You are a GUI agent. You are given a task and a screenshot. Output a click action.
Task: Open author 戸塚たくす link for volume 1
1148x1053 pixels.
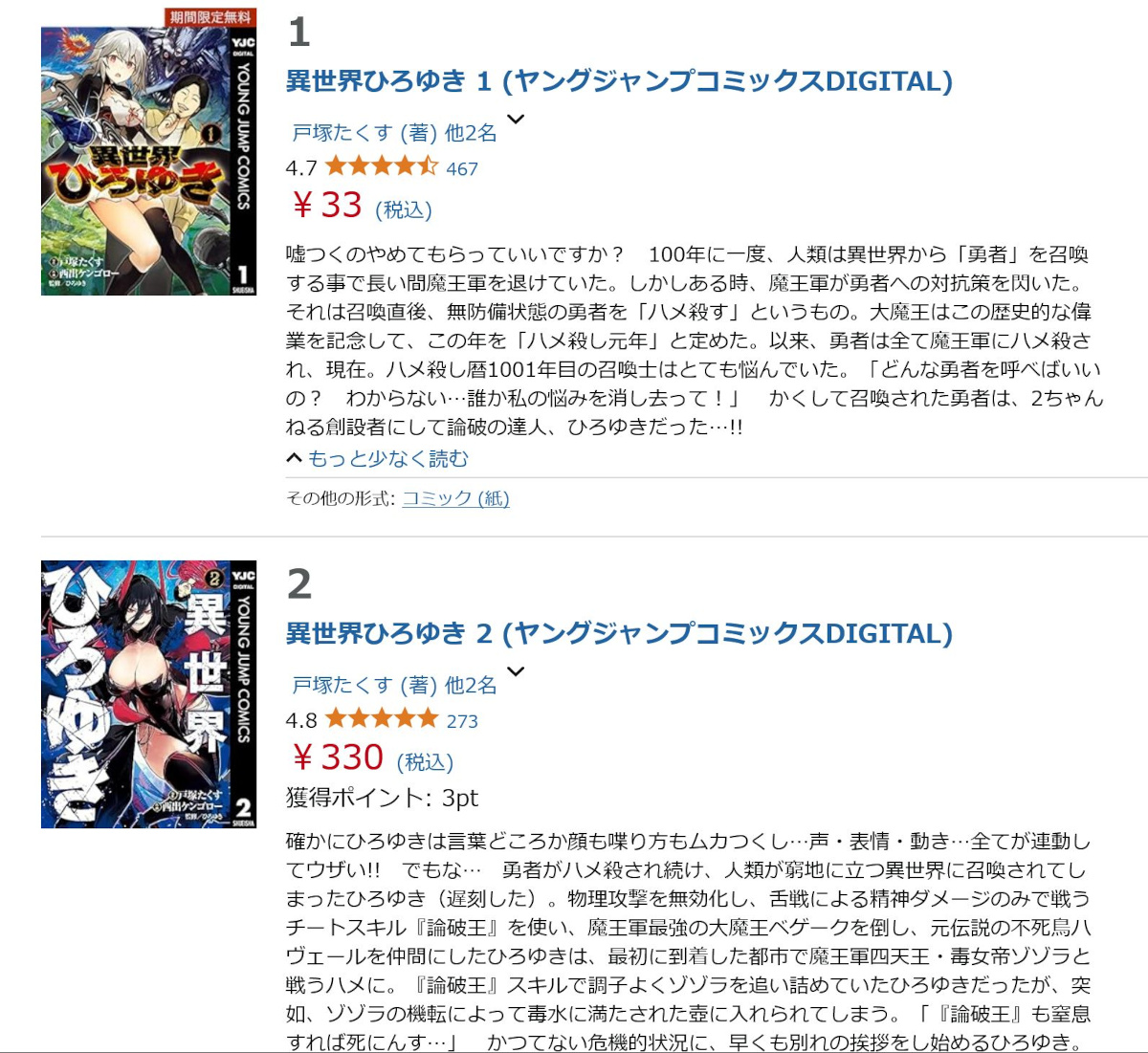(342, 133)
